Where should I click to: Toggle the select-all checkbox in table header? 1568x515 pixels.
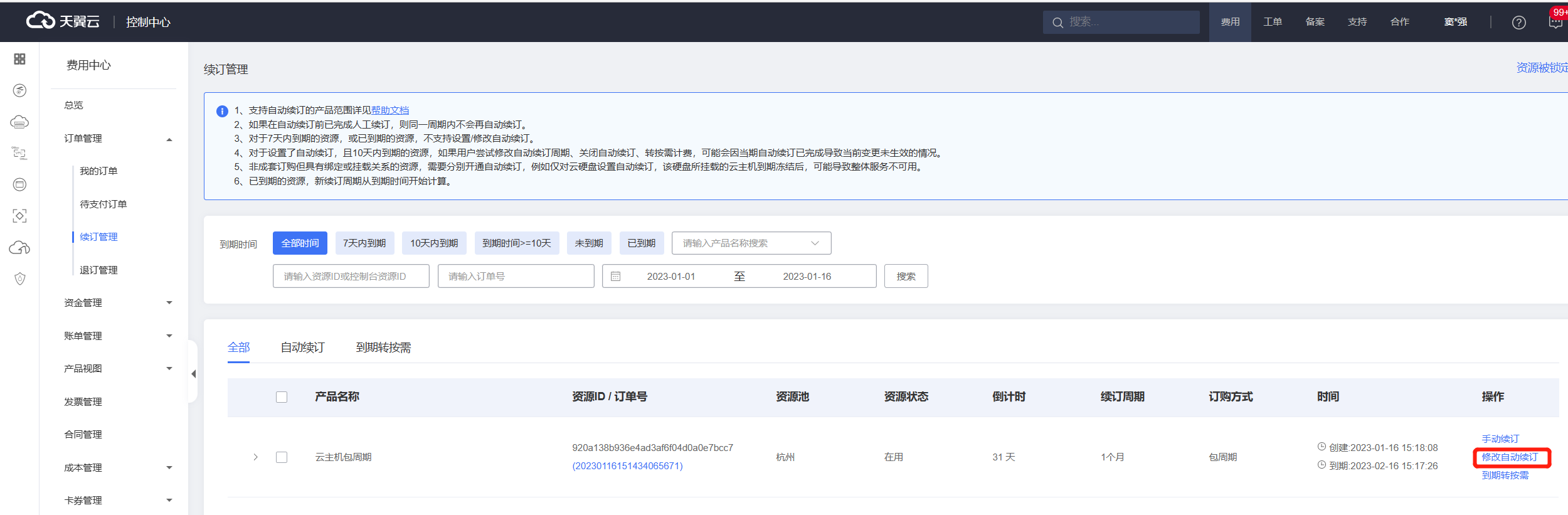[282, 397]
